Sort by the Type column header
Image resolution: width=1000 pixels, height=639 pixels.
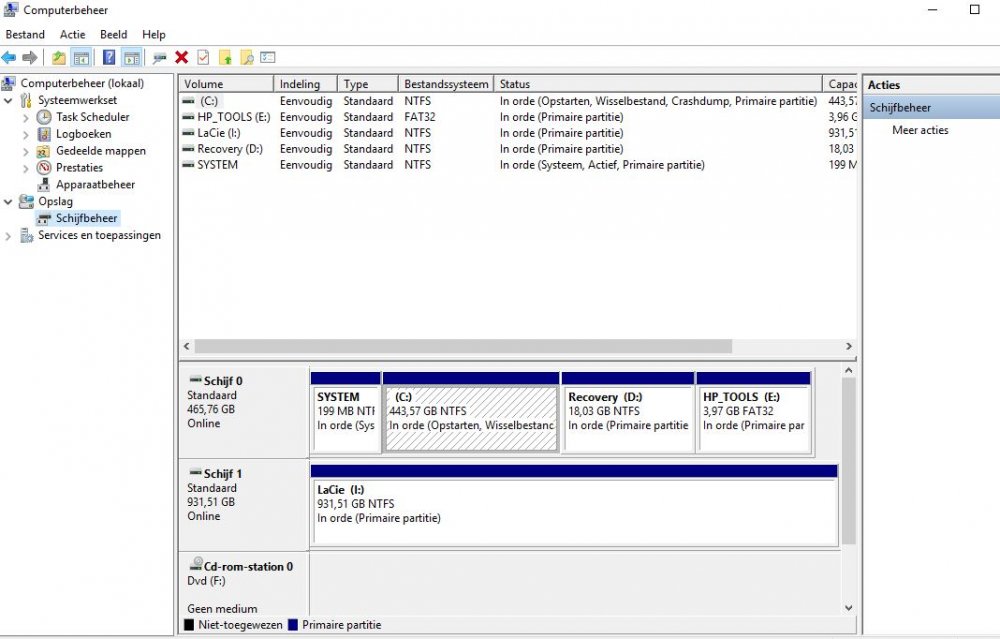(368, 84)
